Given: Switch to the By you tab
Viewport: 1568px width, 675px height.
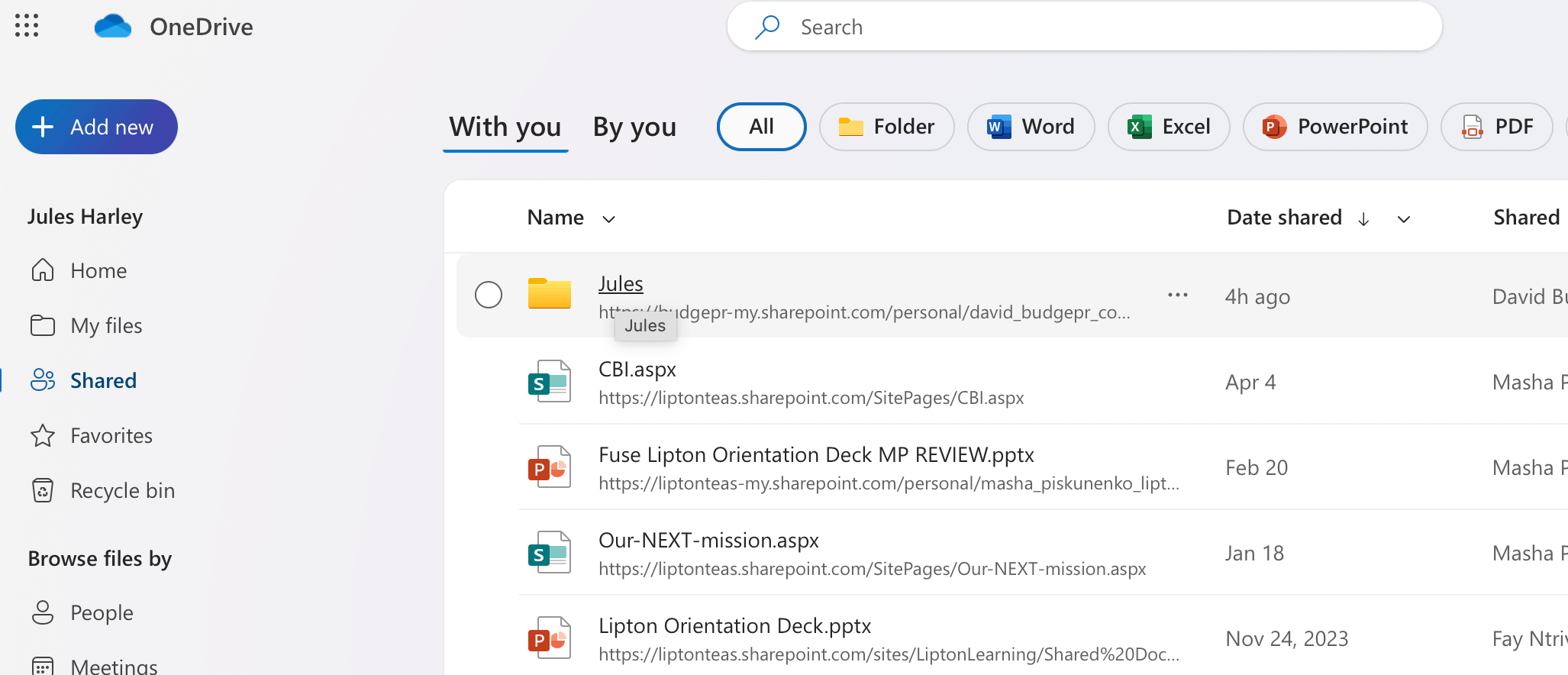Looking at the screenshot, I should pyautogui.click(x=634, y=127).
